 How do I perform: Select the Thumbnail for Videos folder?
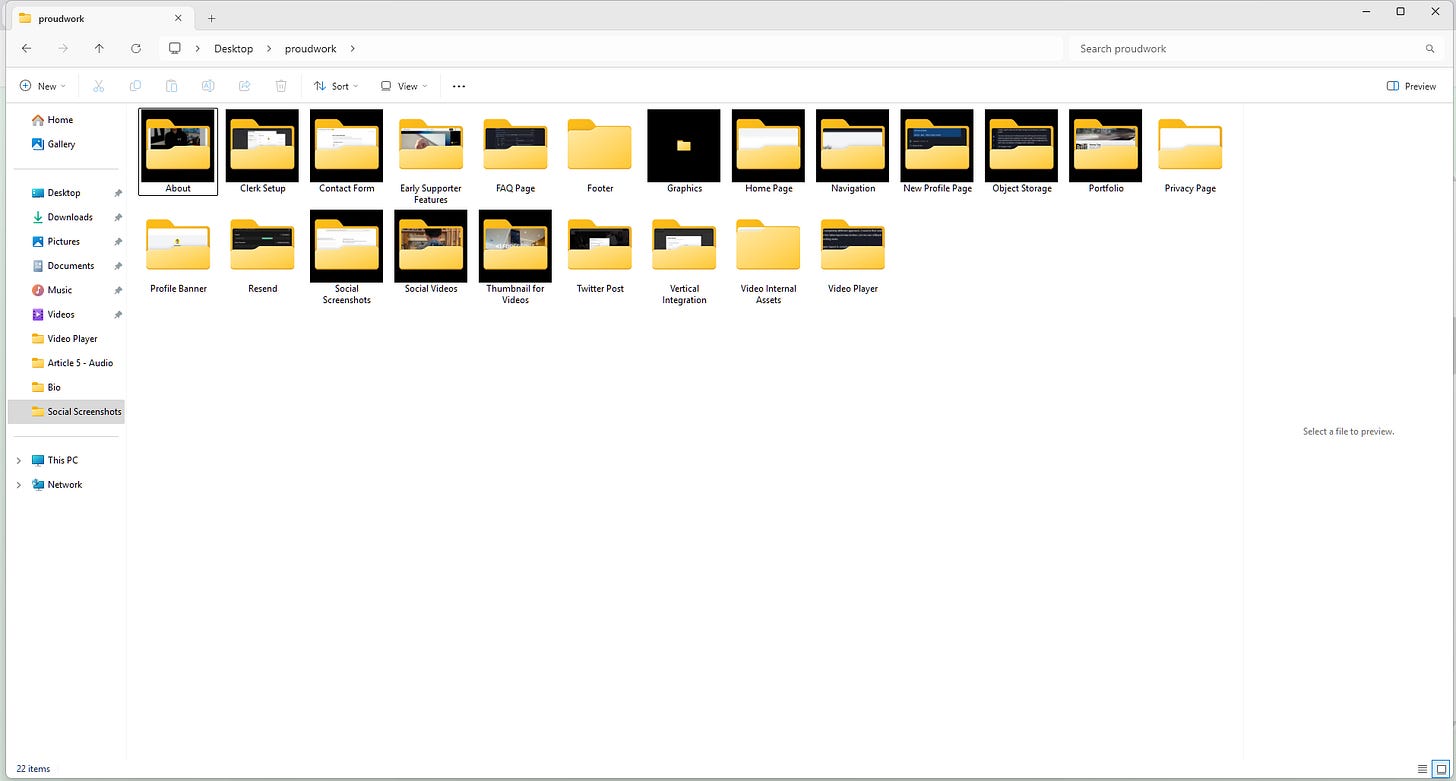tap(515, 257)
